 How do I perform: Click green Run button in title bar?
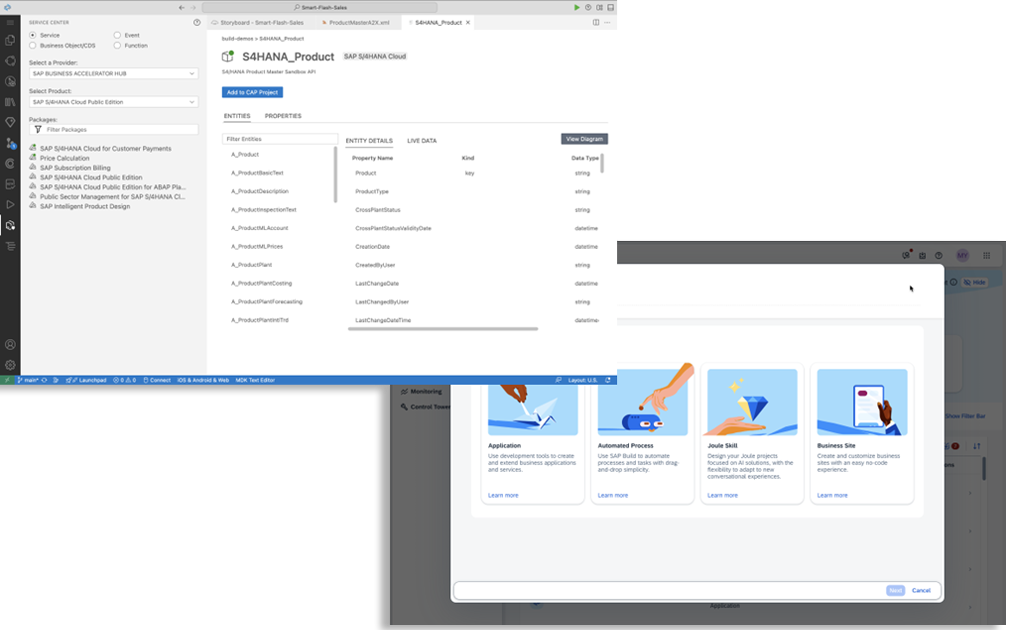point(576,7)
